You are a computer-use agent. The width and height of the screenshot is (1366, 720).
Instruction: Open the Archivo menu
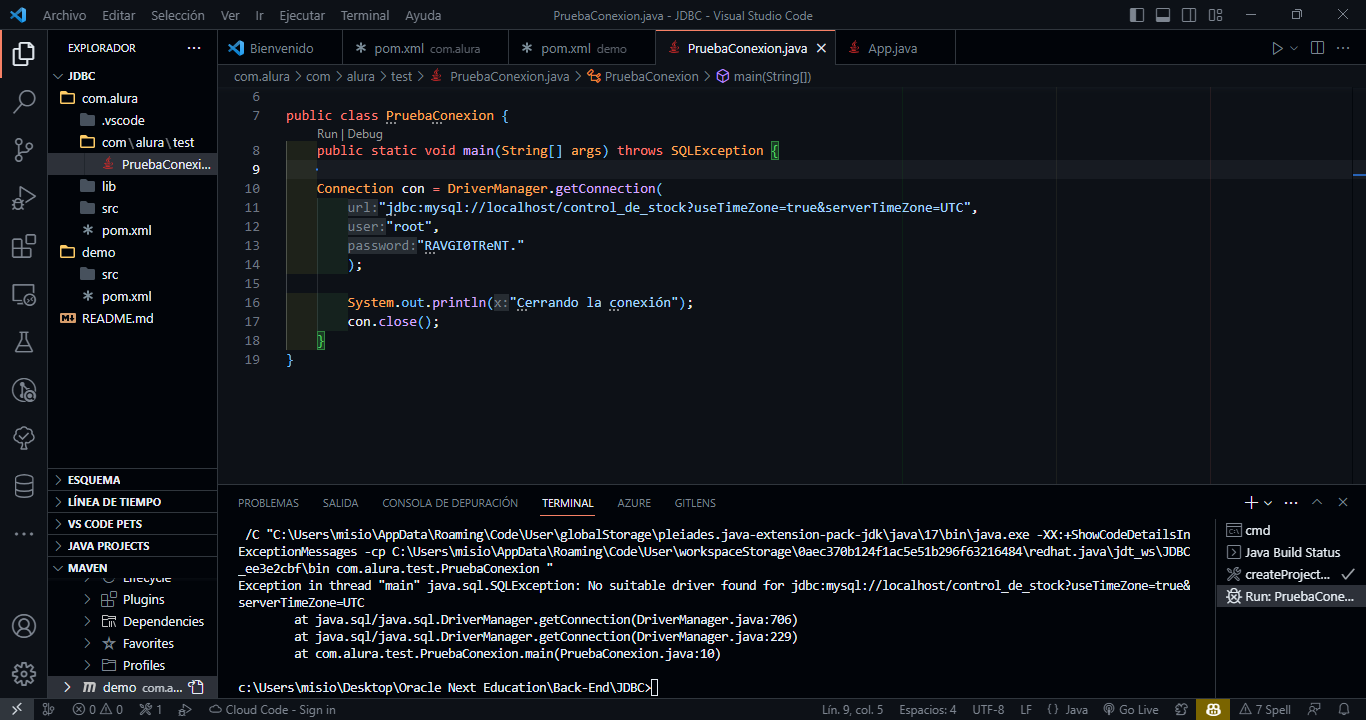pos(65,15)
